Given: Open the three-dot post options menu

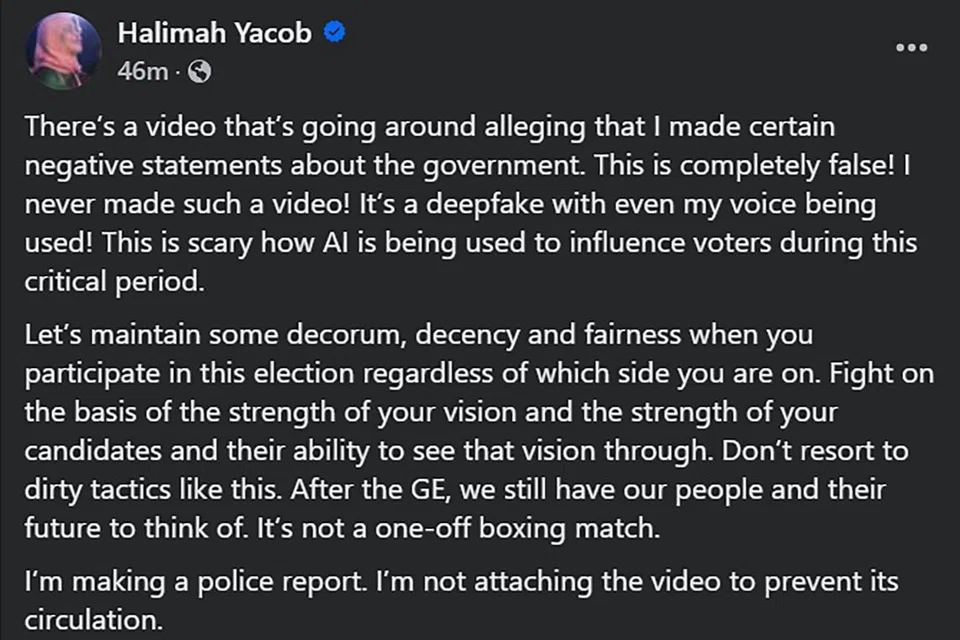Looking at the screenshot, I should pyautogui.click(x=911, y=47).
